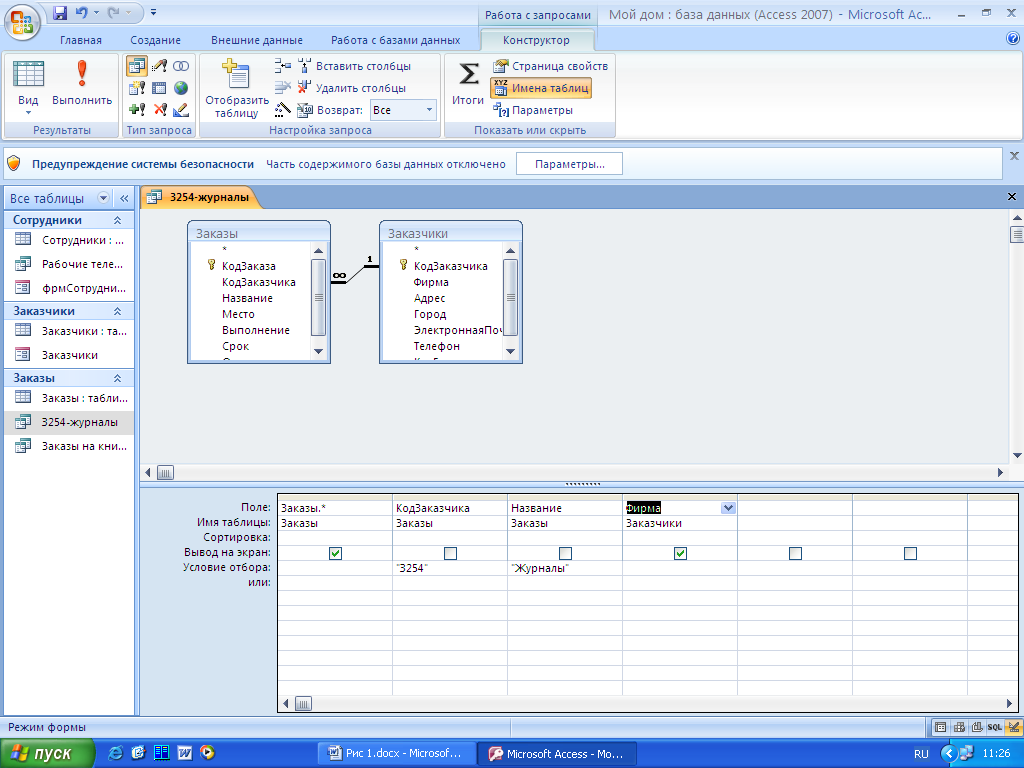Switch to SQL view in status bar
1024x768 pixels.
coord(995,727)
